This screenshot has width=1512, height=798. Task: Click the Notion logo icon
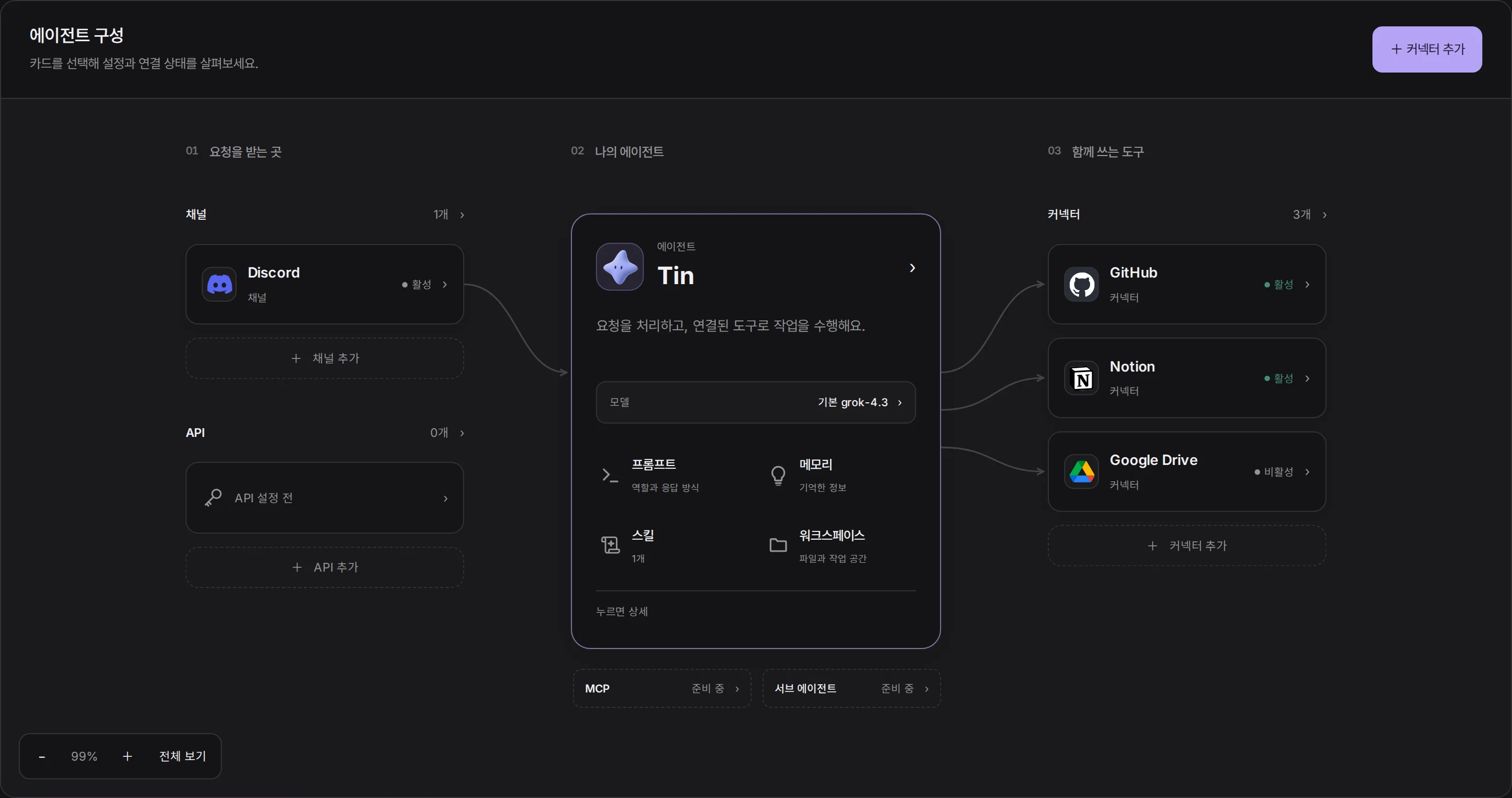(1081, 378)
